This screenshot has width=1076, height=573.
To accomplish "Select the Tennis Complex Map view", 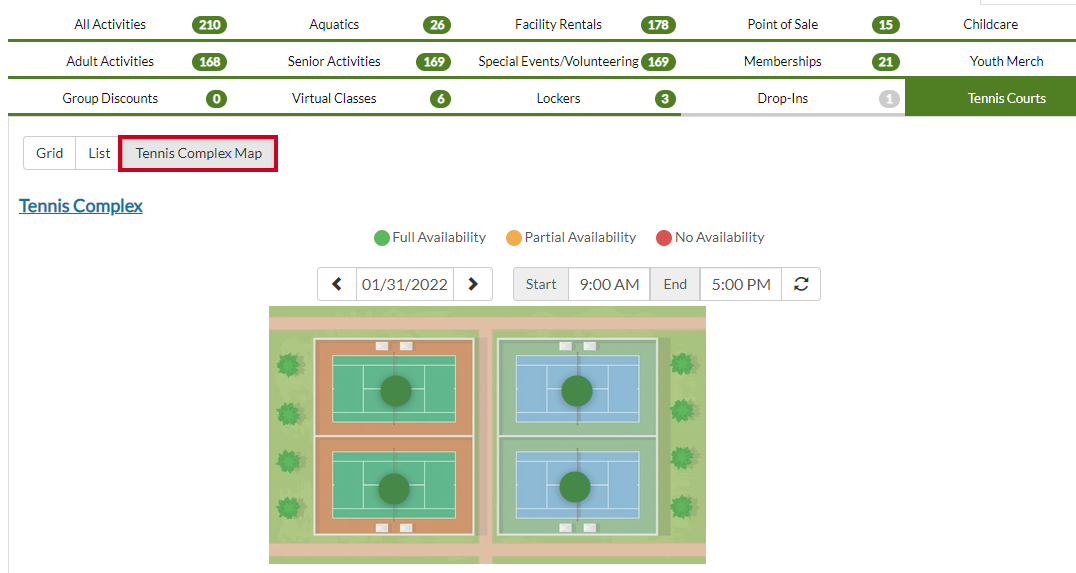I will tap(198, 153).
